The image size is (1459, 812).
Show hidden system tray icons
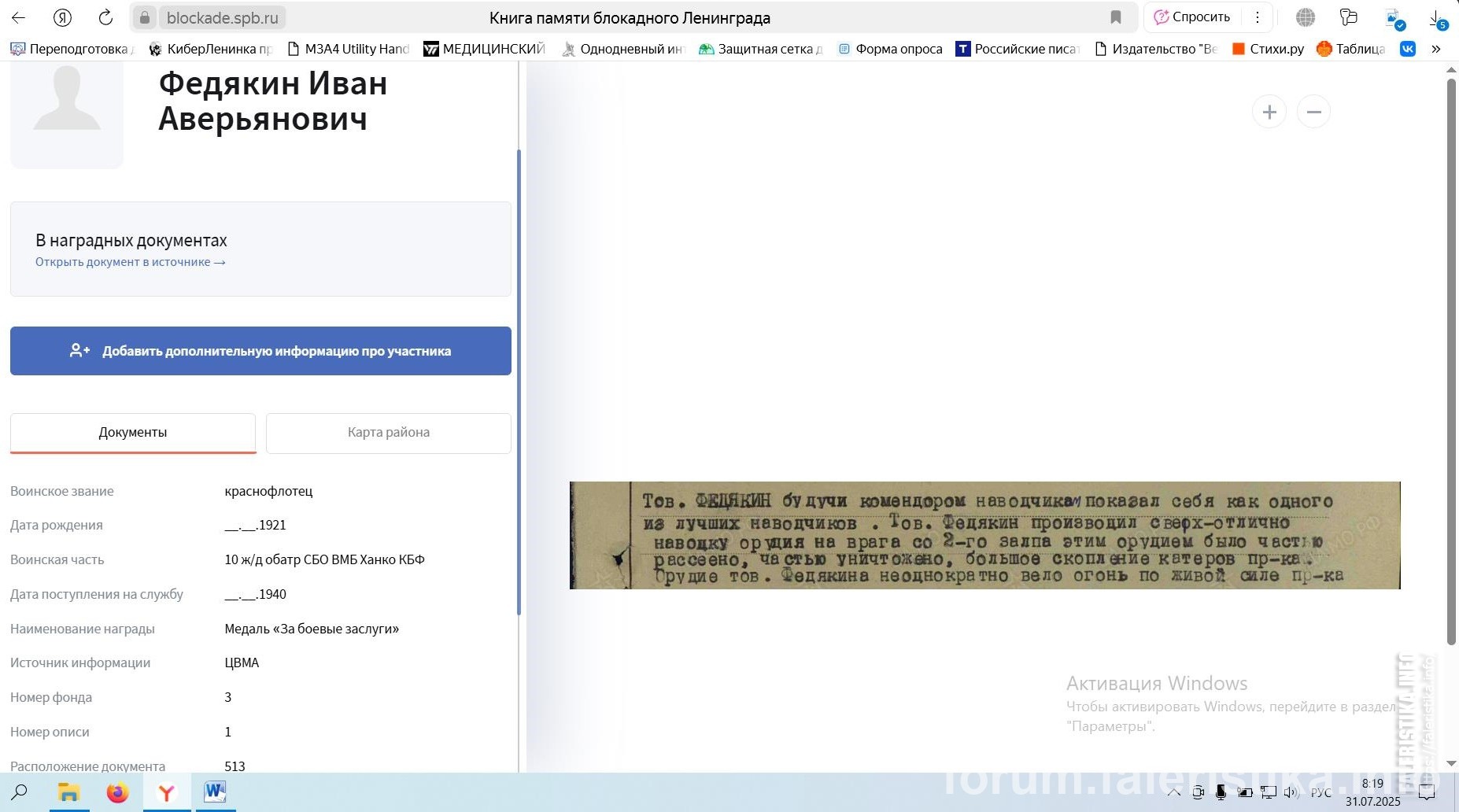1173,792
